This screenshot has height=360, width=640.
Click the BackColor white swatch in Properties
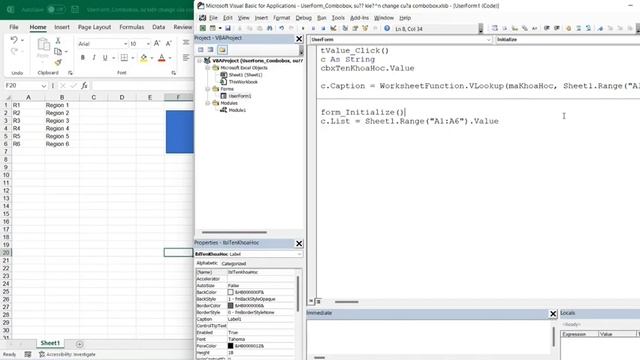pyautogui.click(x=230, y=292)
